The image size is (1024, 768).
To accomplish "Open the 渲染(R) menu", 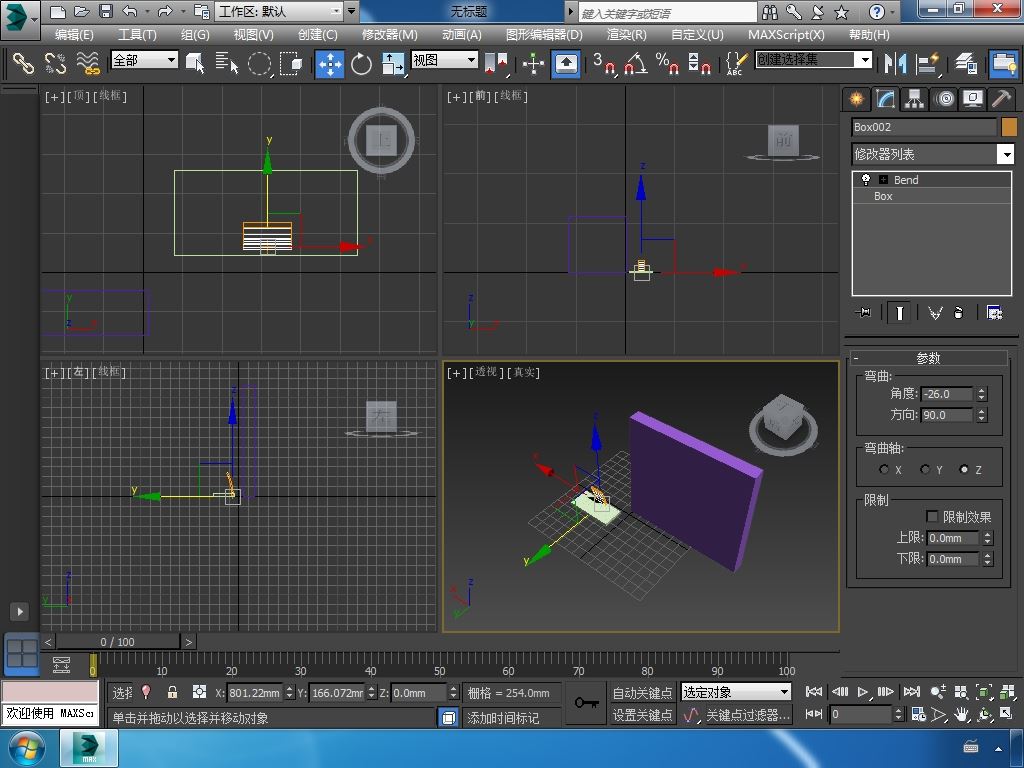I will point(626,35).
